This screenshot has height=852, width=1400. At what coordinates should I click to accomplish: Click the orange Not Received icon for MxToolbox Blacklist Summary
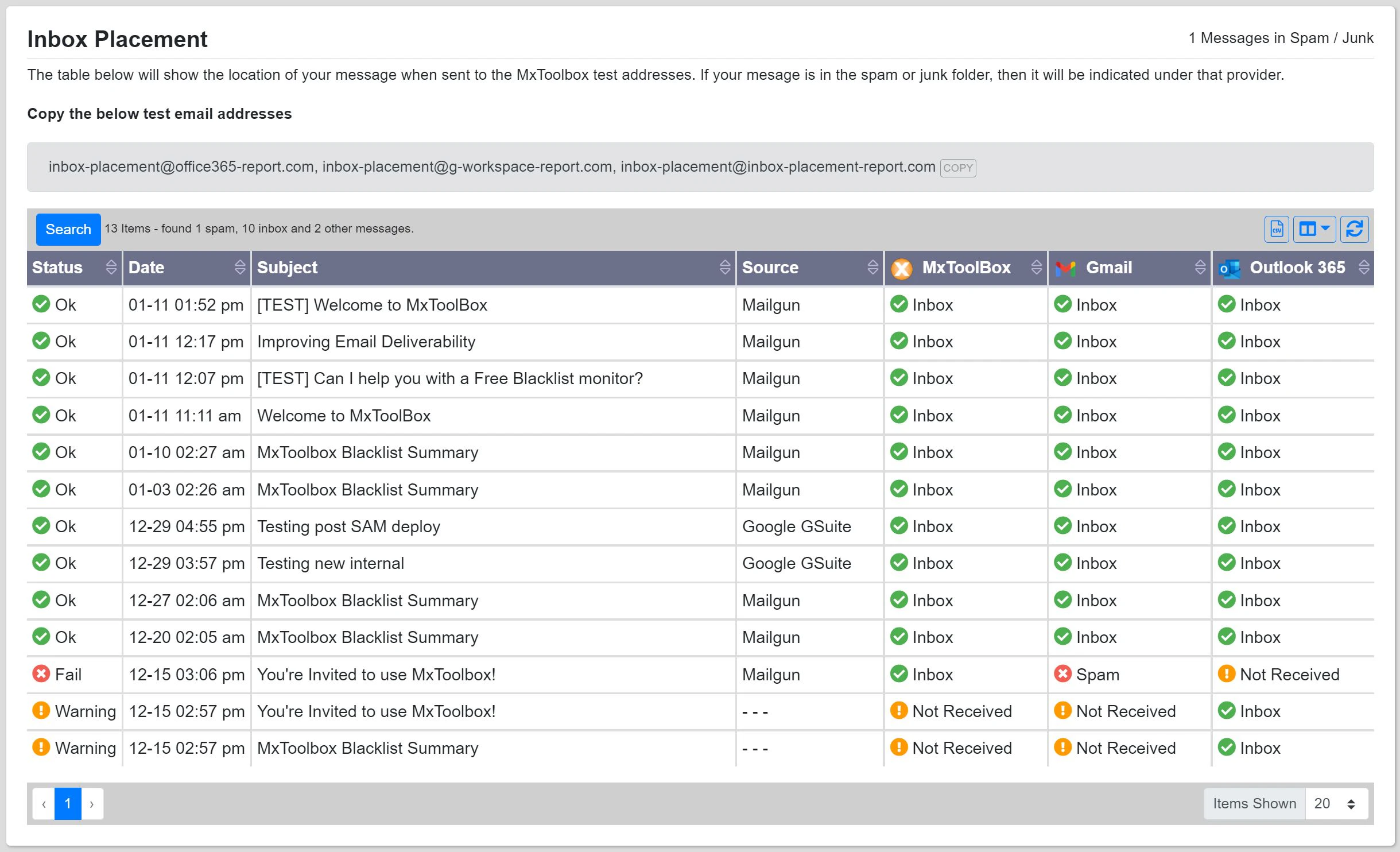(x=899, y=748)
